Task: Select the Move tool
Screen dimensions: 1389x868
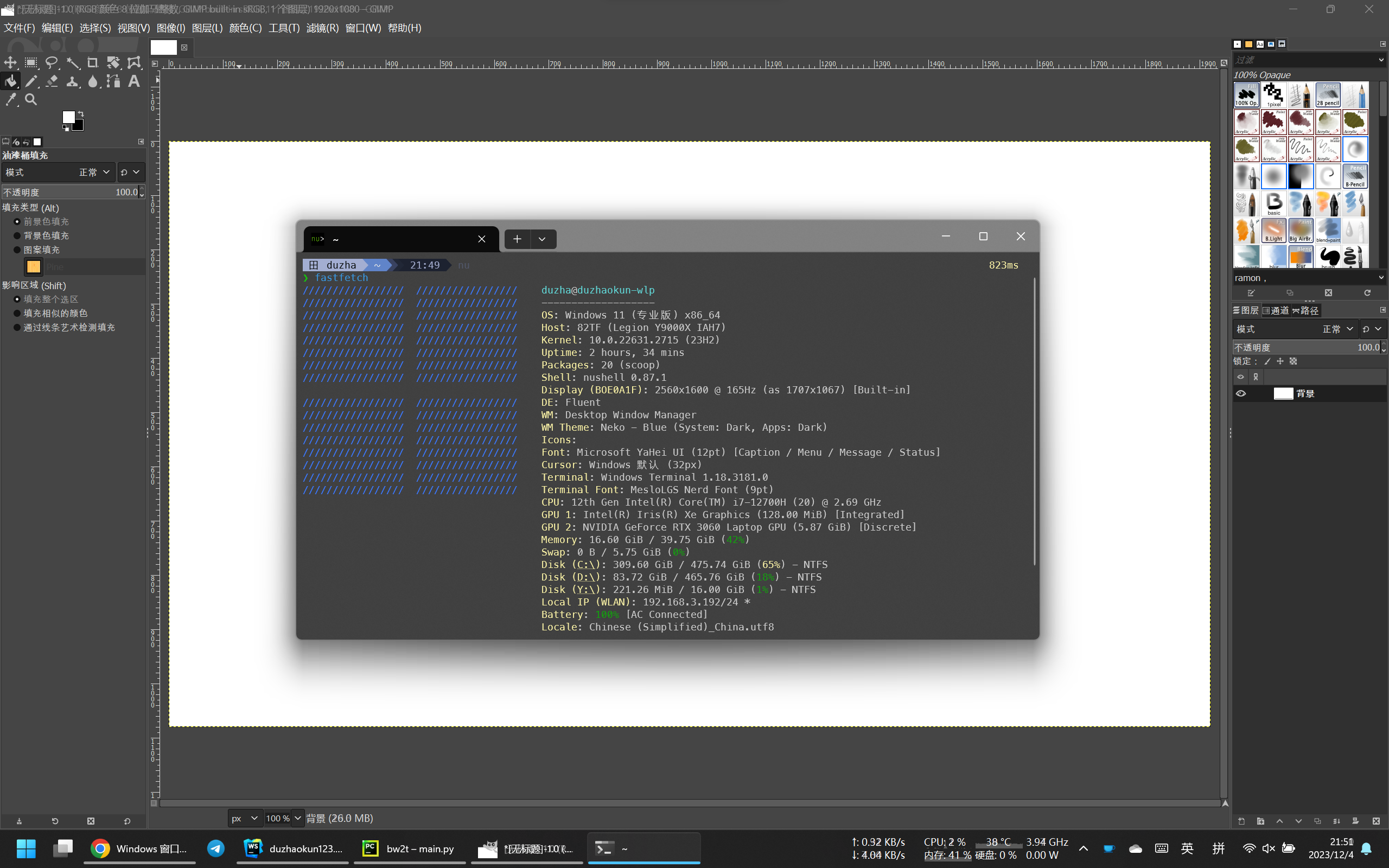Action: click(x=10, y=62)
